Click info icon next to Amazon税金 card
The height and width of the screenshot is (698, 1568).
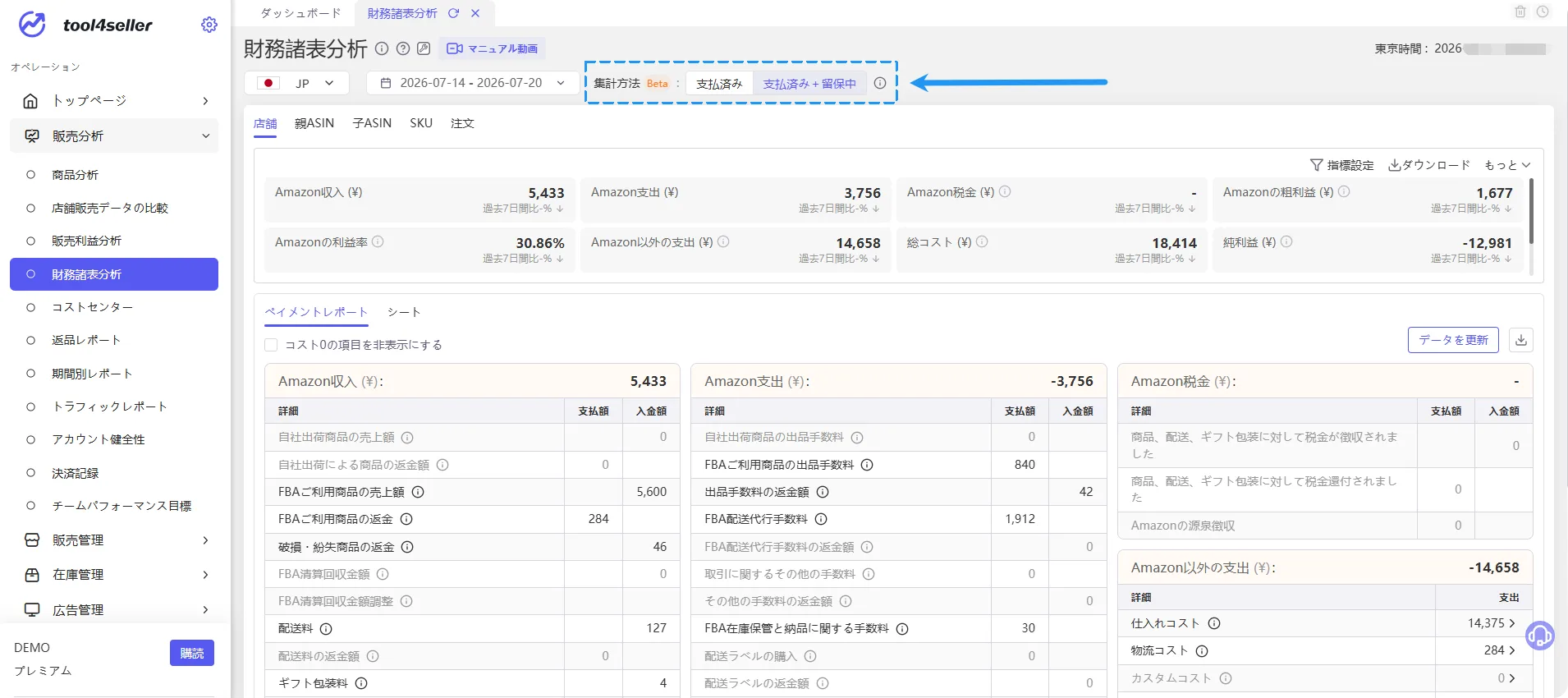coord(1005,191)
